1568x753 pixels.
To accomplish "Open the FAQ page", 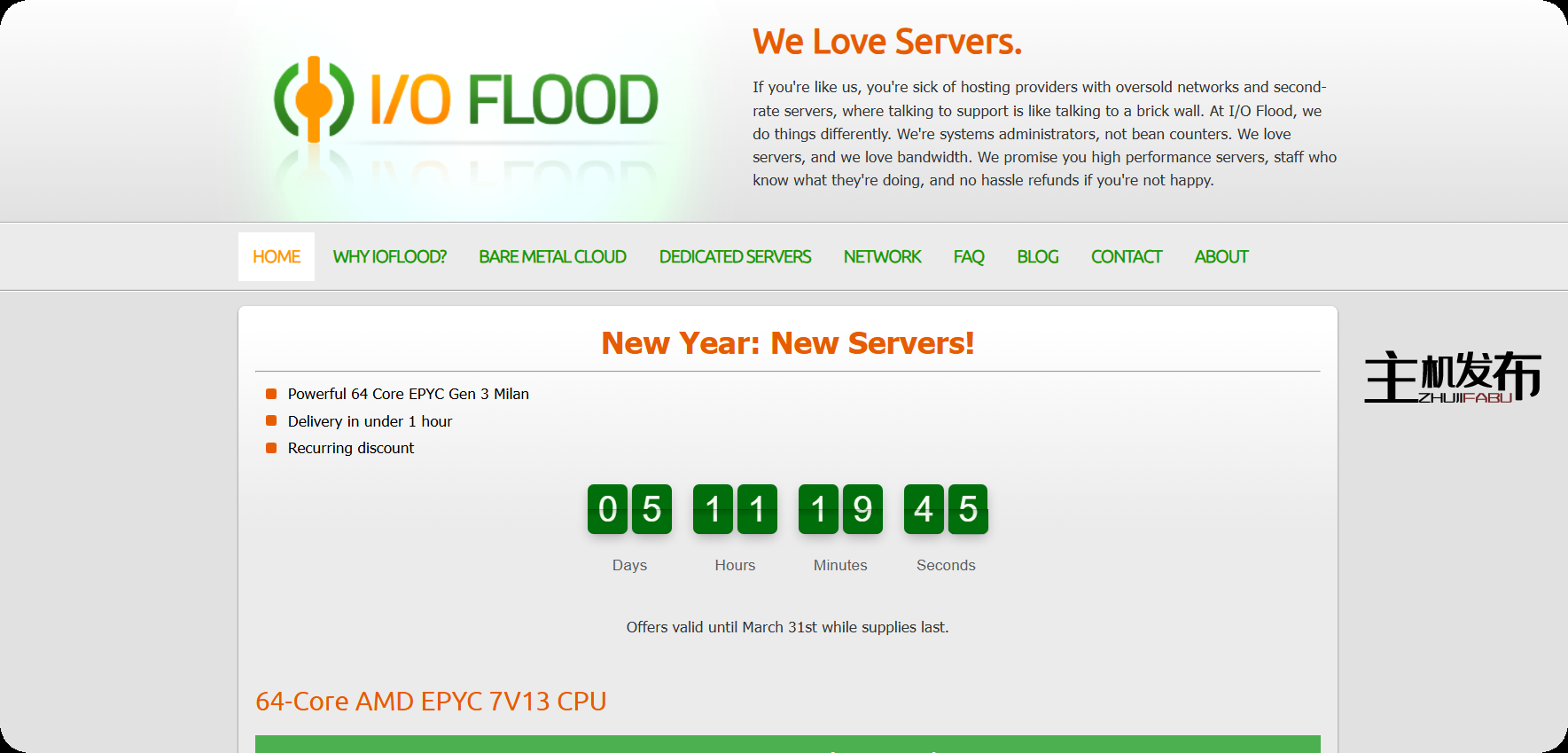I will (x=969, y=257).
